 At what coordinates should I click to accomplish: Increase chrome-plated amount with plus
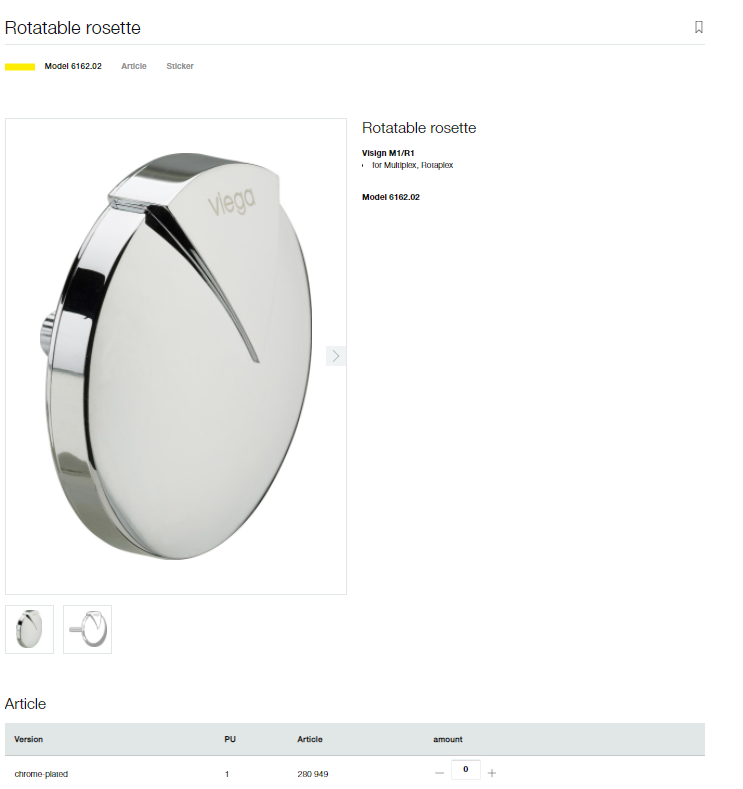point(492,773)
